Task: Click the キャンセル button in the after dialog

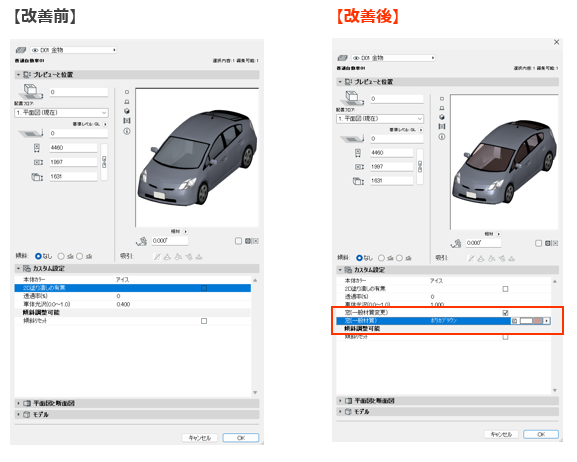Action: pos(501,434)
